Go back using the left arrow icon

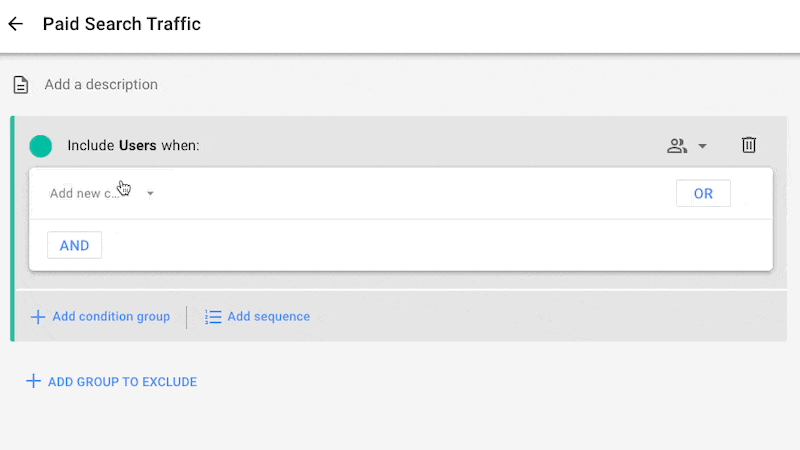coord(16,24)
